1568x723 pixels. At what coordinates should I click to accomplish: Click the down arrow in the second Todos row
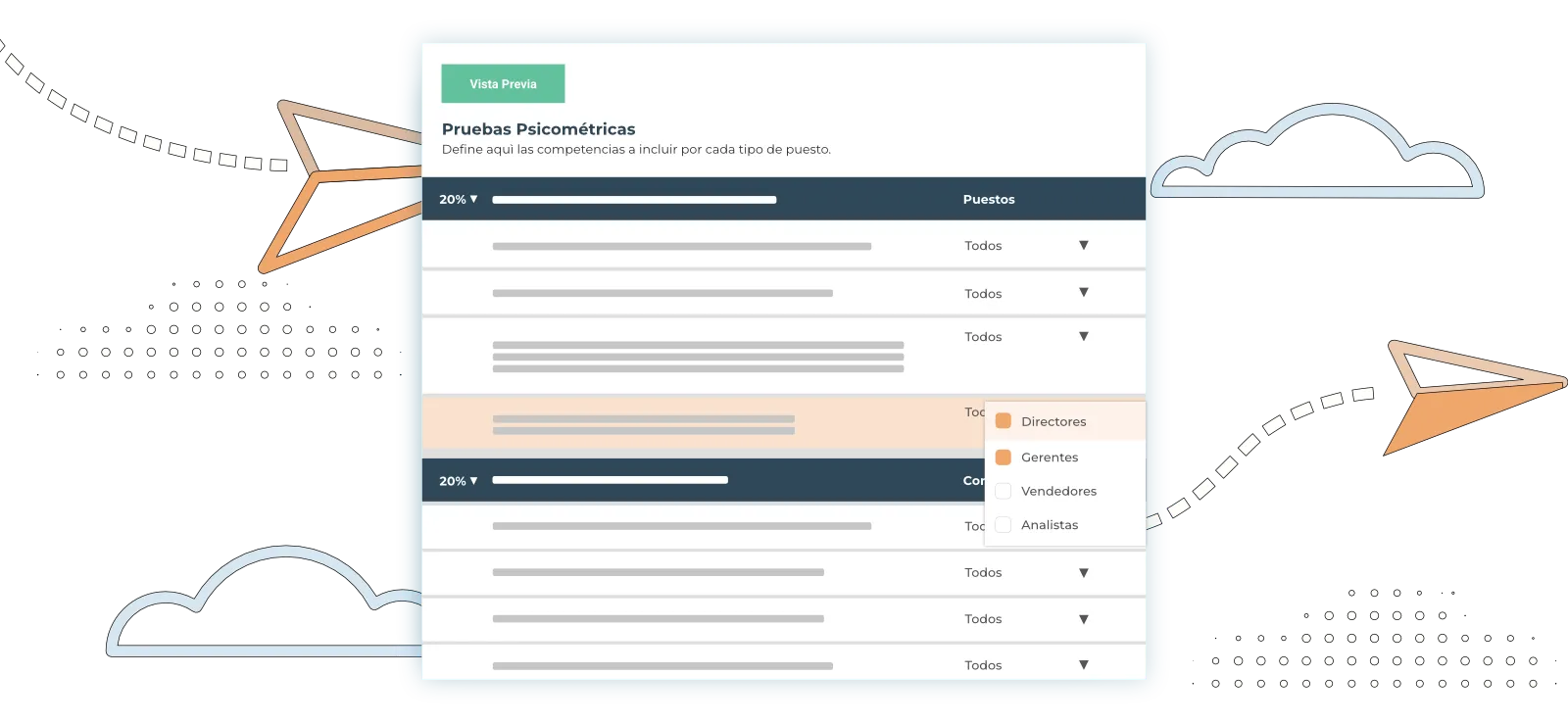point(1083,293)
